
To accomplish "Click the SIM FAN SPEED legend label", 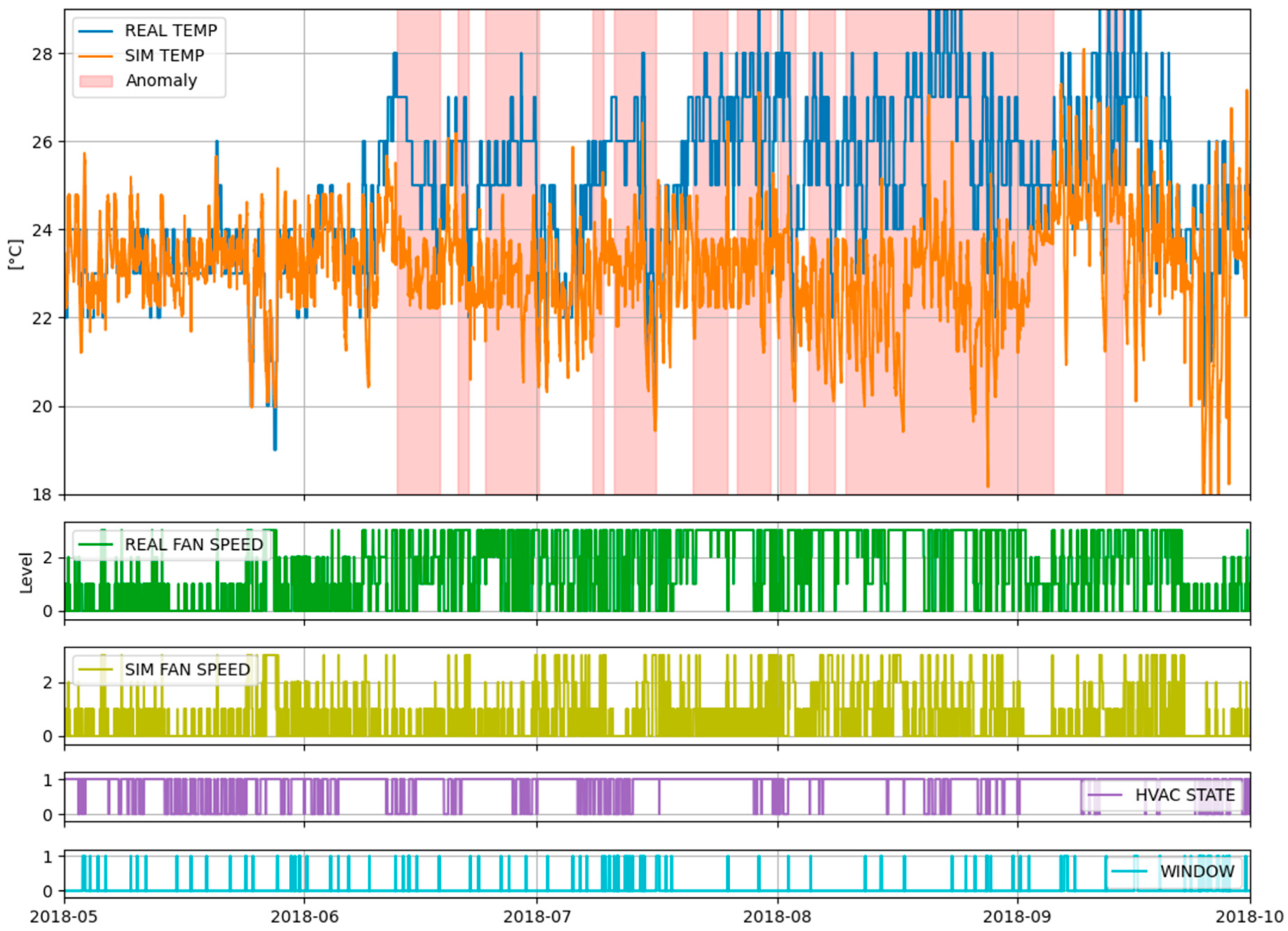I will click(x=187, y=670).
